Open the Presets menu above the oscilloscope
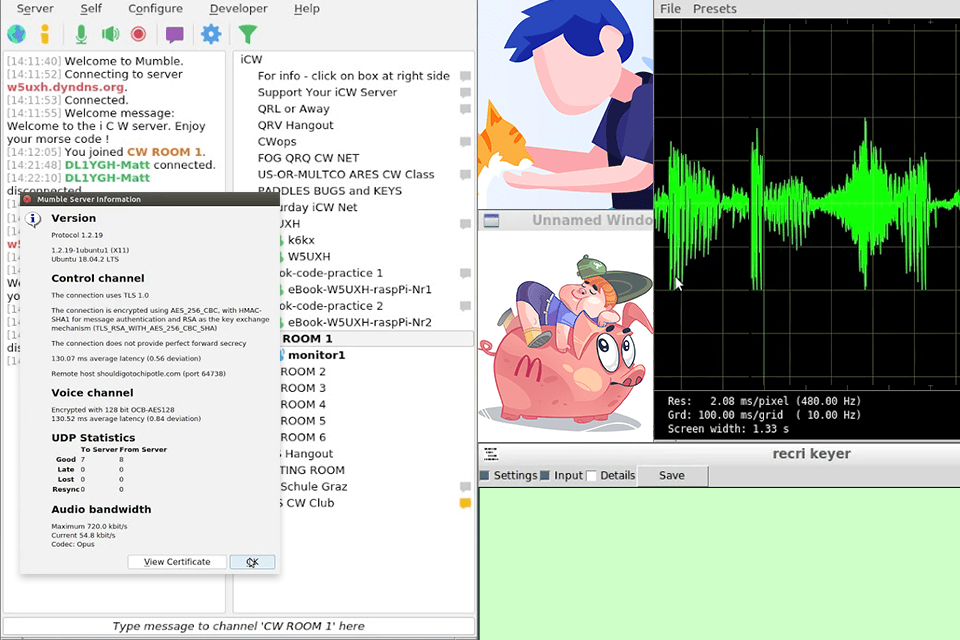 tap(716, 8)
